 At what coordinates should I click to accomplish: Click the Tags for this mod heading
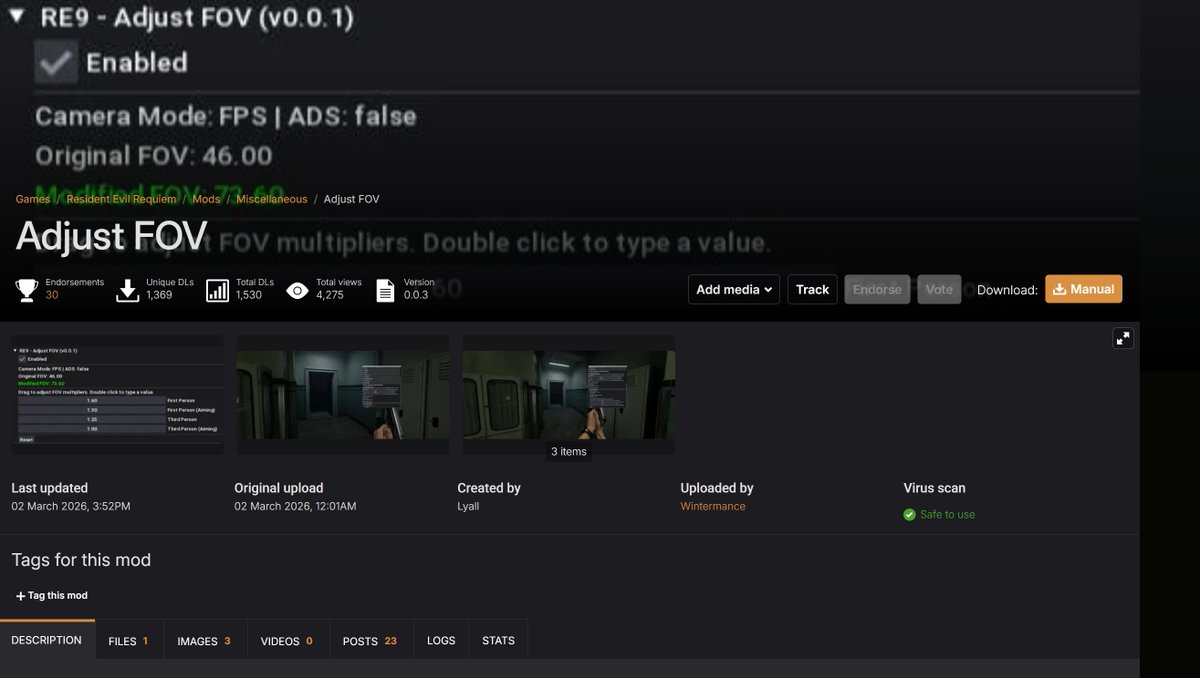[81, 560]
